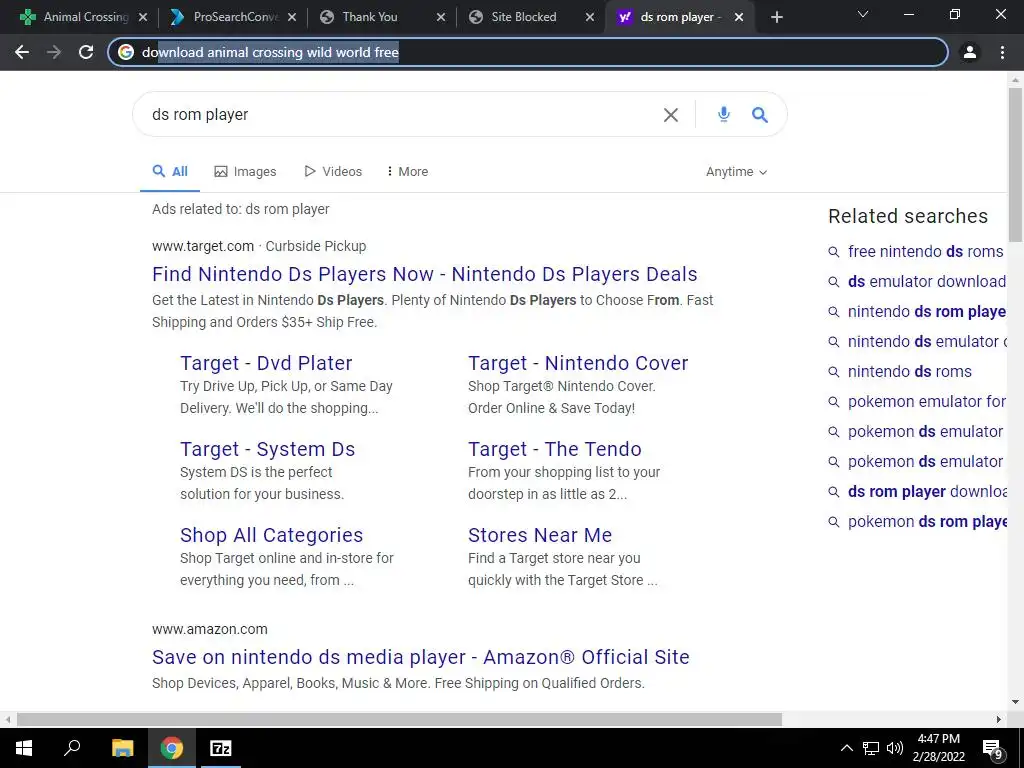The width and height of the screenshot is (1024, 768).
Task: Click the vertical scrollbar thumb
Action: pyautogui.click(x=1015, y=165)
